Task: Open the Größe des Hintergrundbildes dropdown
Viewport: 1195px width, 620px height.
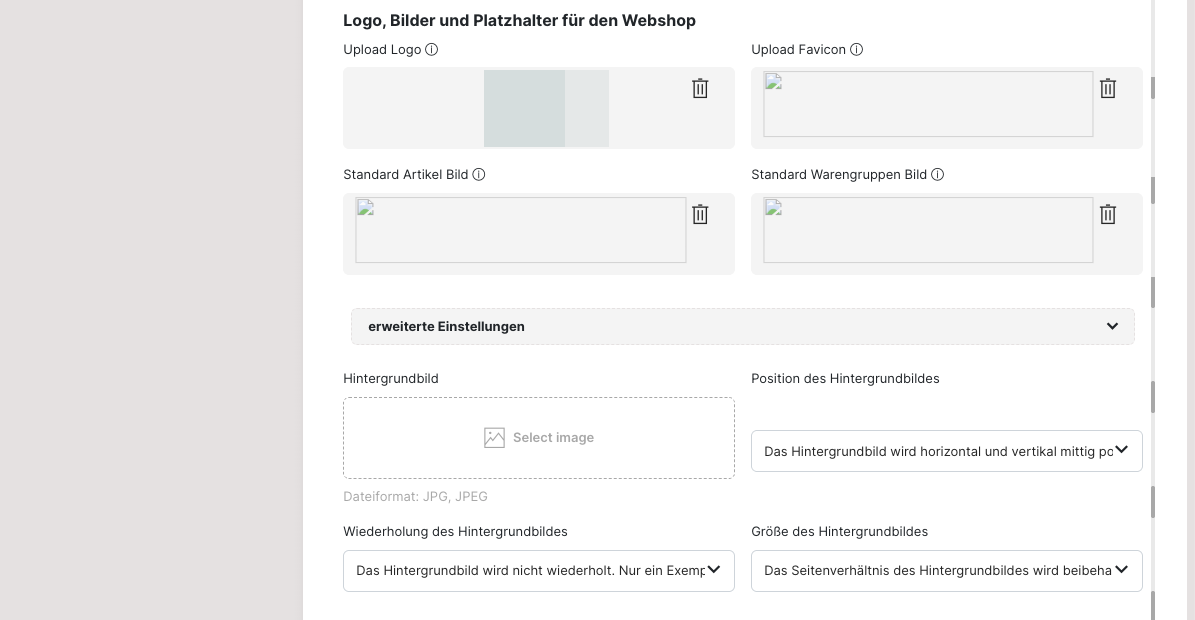Action: (x=946, y=571)
